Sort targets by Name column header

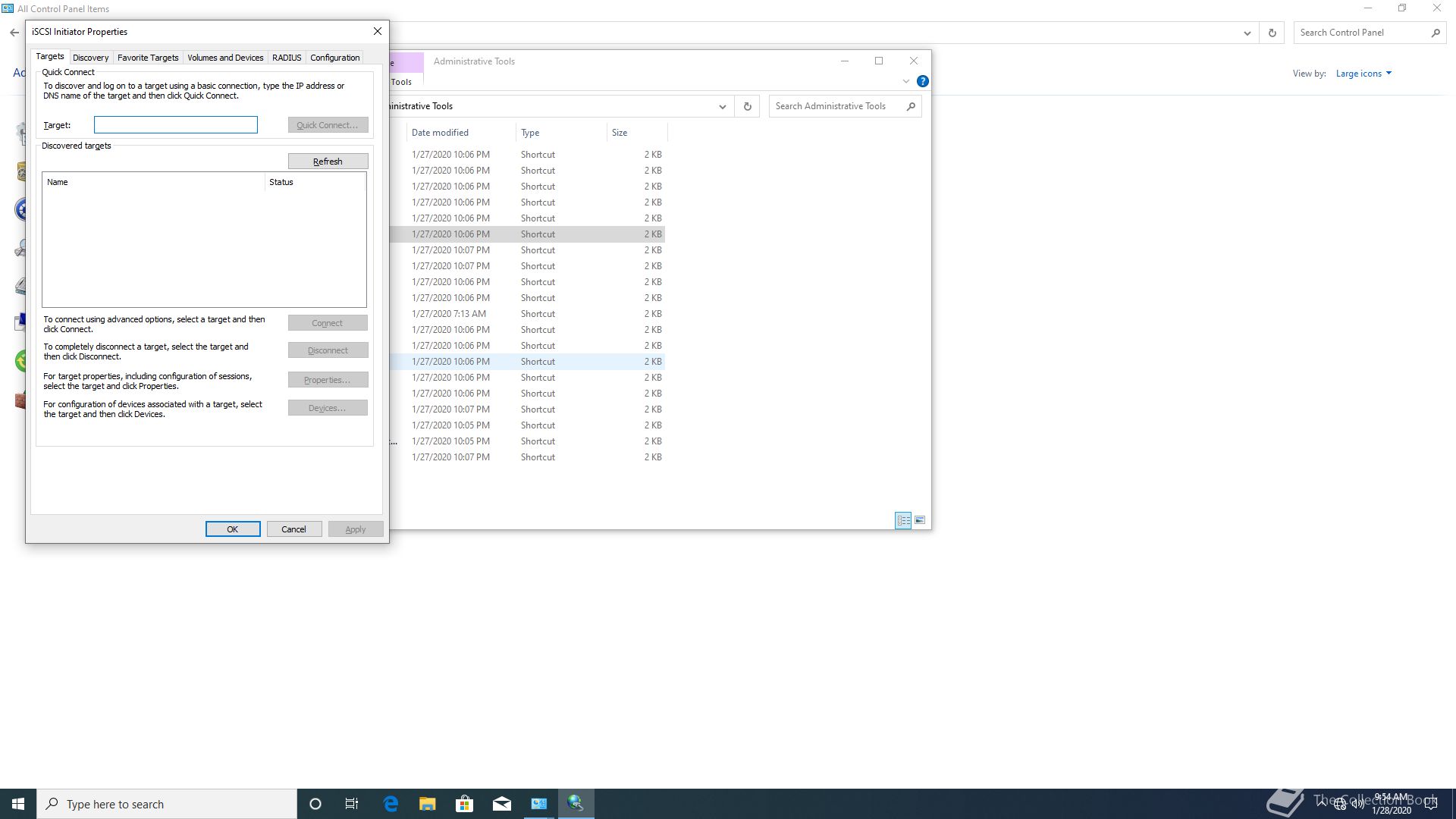(x=153, y=182)
